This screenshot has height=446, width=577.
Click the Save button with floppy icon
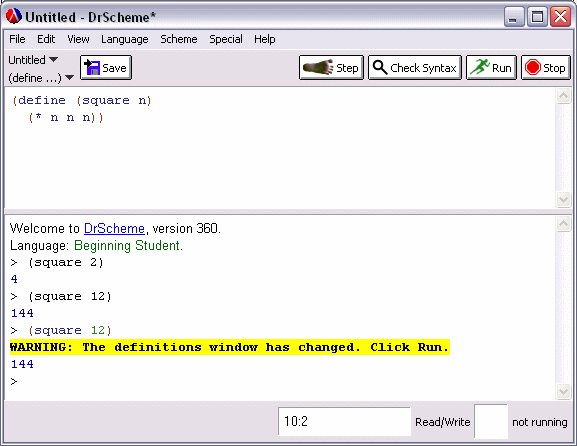pyautogui.click(x=106, y=68)
